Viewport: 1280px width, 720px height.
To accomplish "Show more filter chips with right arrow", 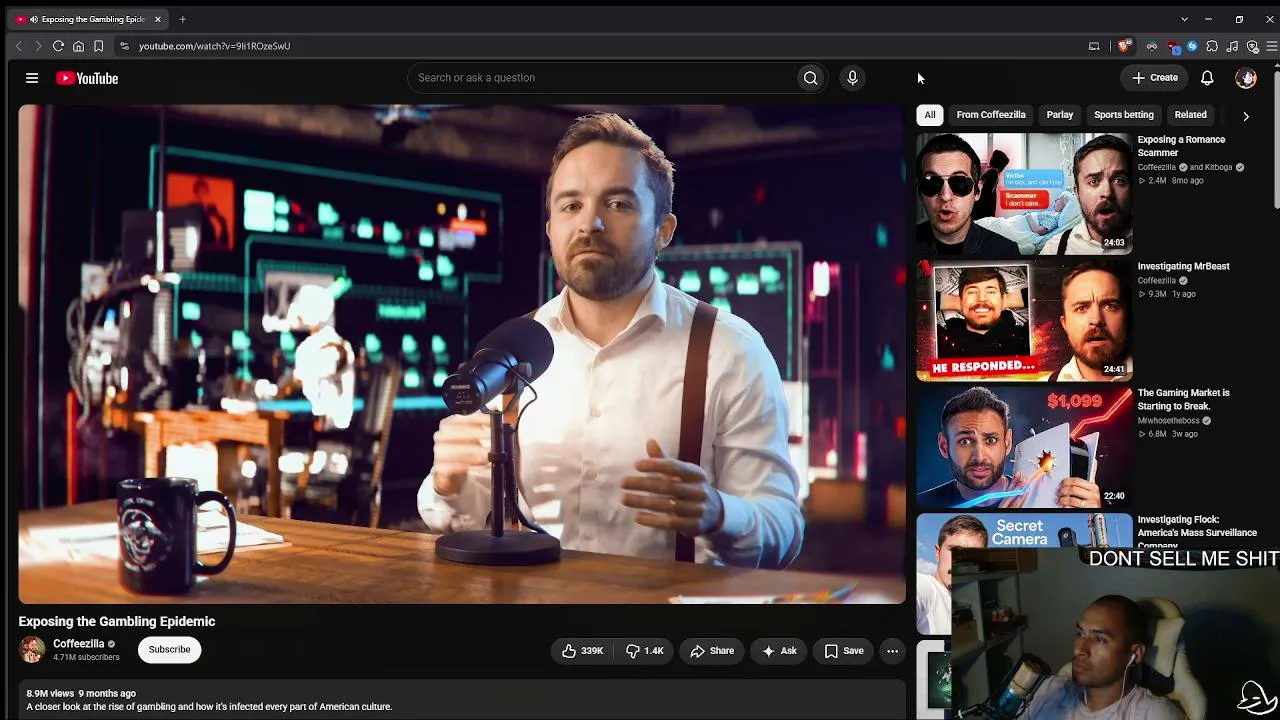I will [1246, 116].
